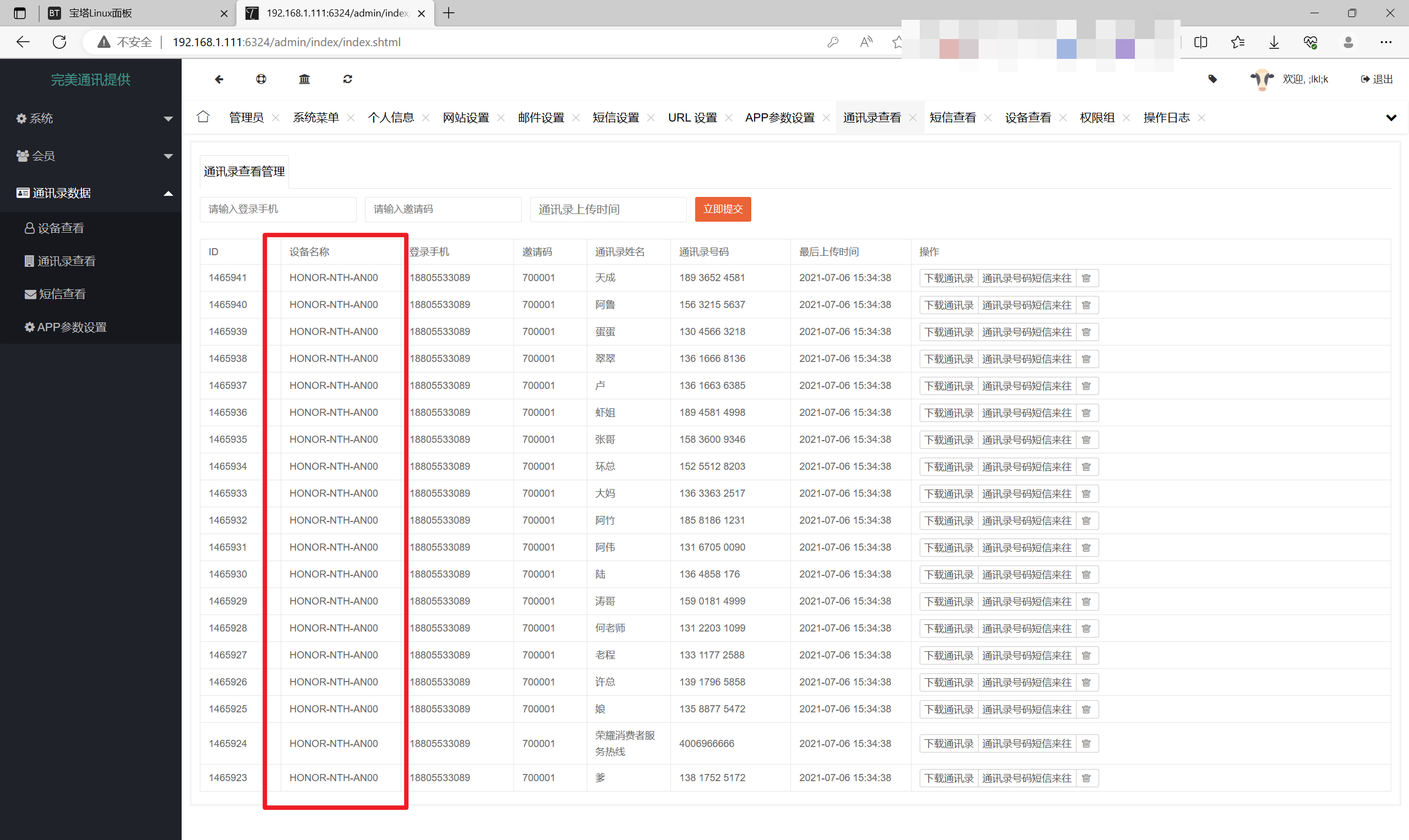This screenshot has height=840, width=1409.
Task: Switch to the 宝塔Linux面板 browser tab
Action: [x=136, y=13]
